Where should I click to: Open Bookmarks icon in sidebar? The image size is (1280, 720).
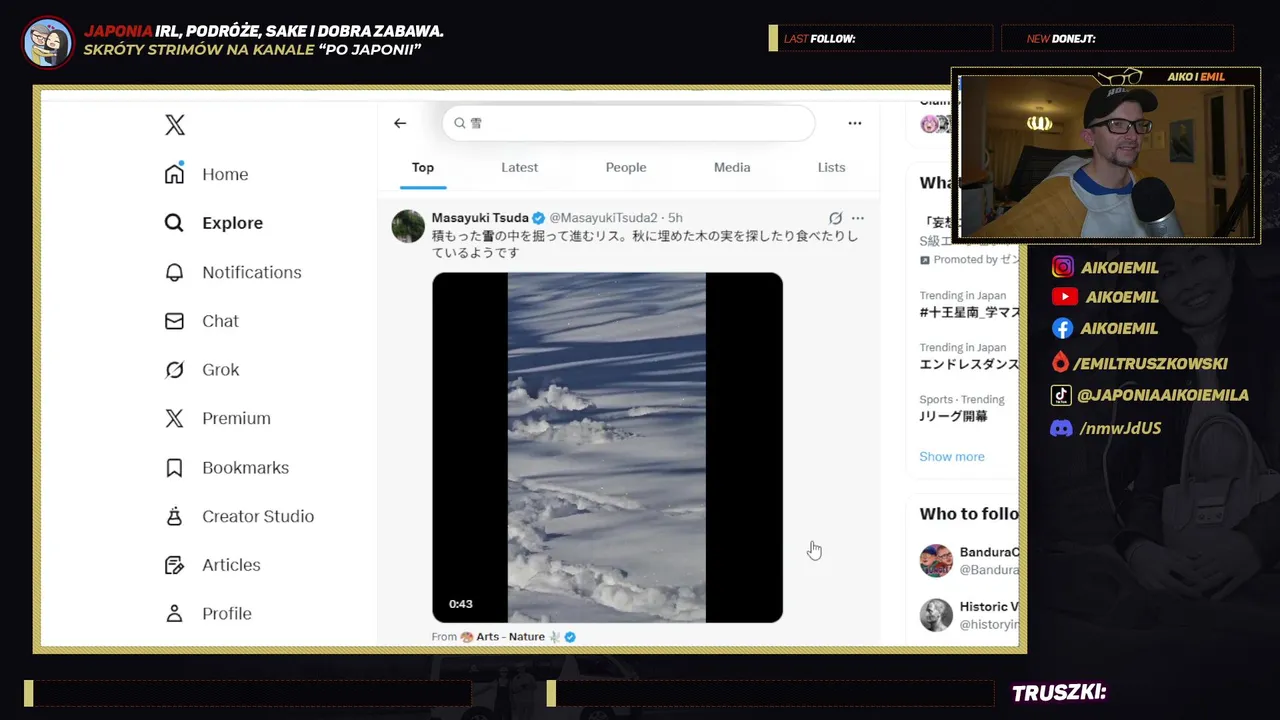tap(174, 467)
